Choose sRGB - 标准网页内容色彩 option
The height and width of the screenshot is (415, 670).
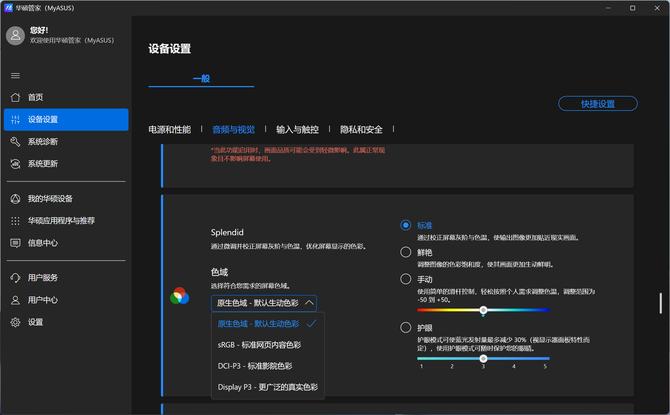pyautogui.click(x=259, y=345)
